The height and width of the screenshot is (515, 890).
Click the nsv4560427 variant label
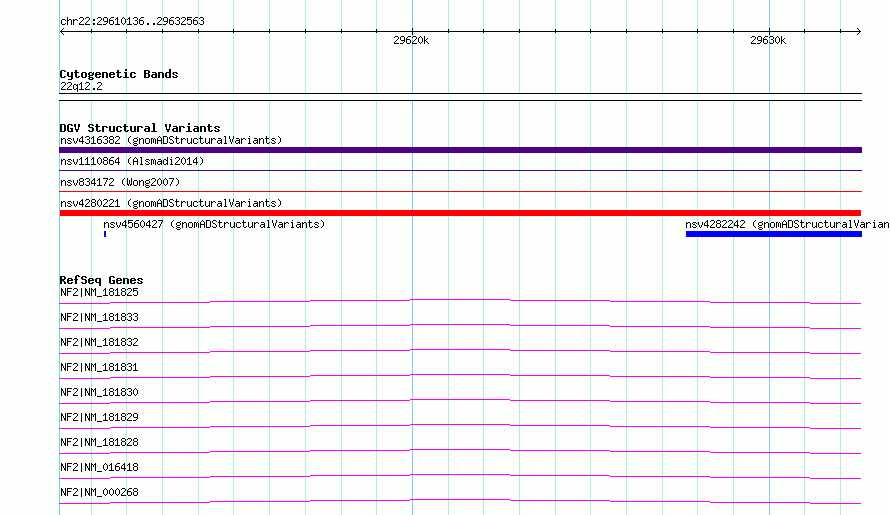click(x=214, y=224)
